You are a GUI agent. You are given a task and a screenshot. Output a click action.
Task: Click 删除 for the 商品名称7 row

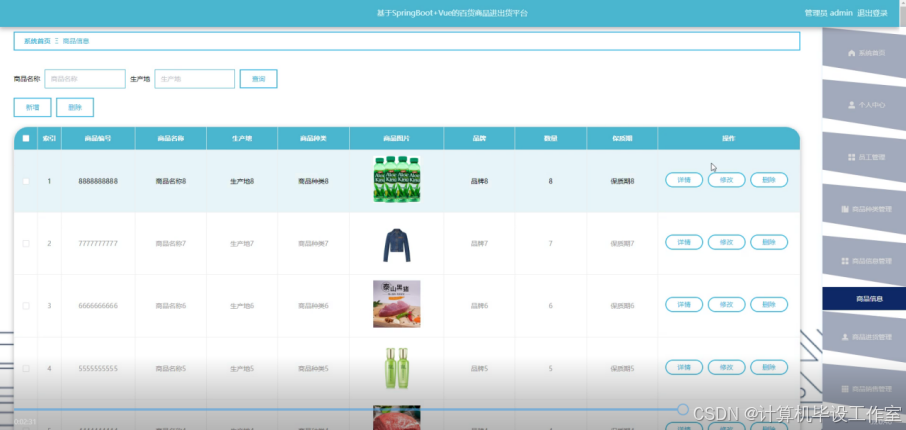[769, 242]
